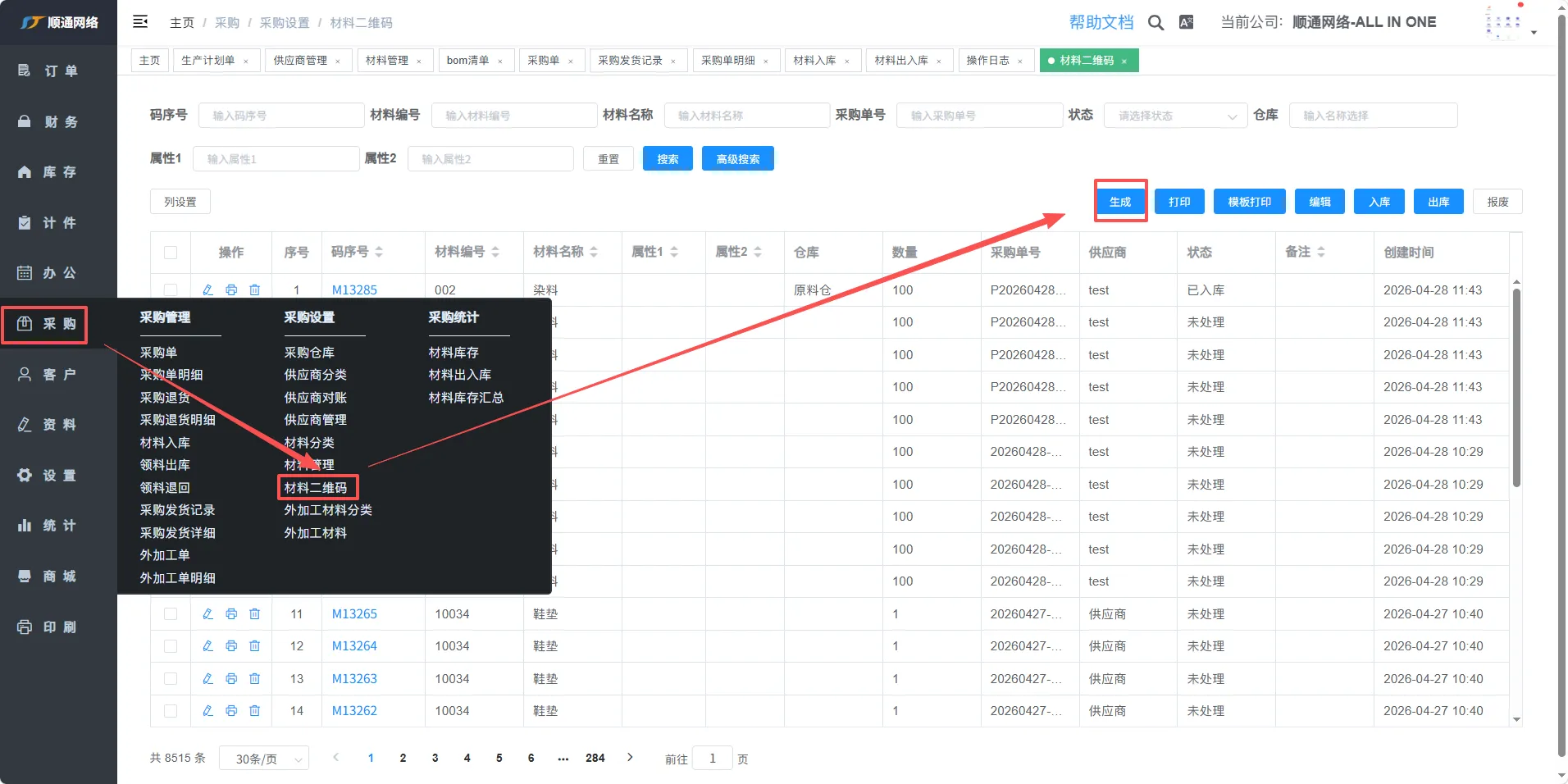The image size is (1568, 784).
Task: Open the 状态 status dropdown
Action: [1175, 116]
